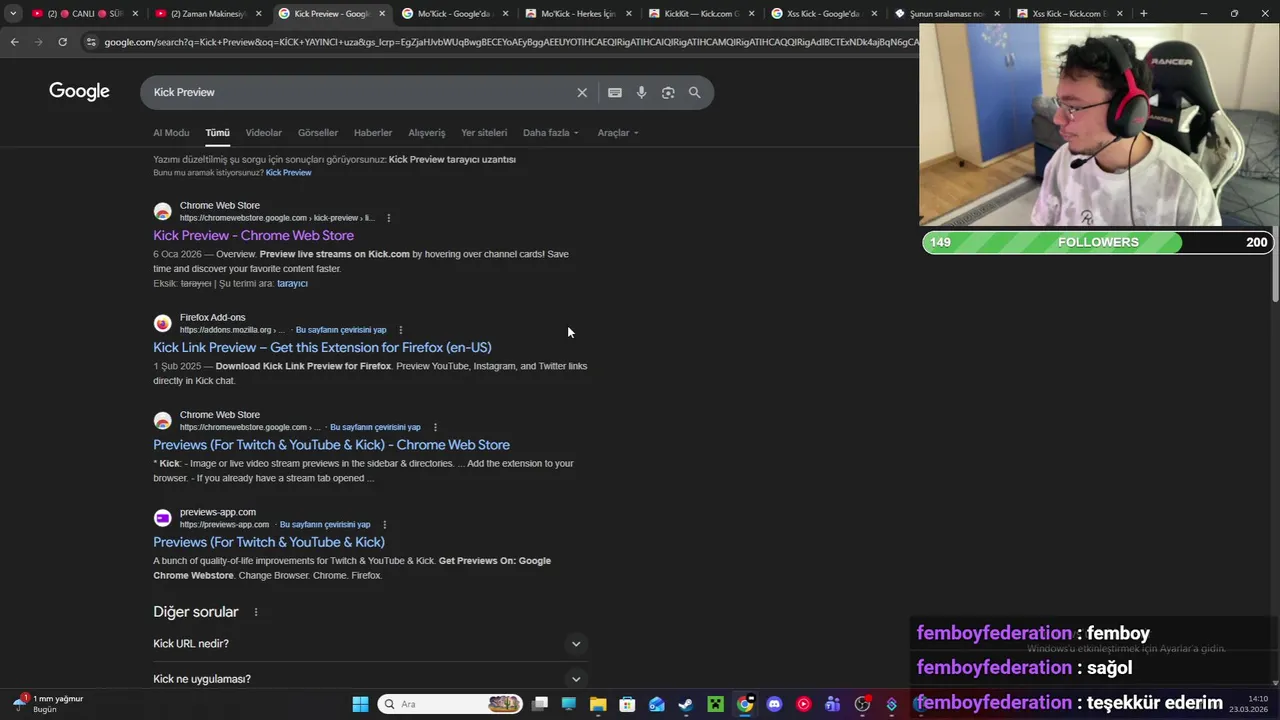The height and width of the screenshot is (720, 1280).
Task: Click the tarayıcı must-include link
Action: pos(292,284)
